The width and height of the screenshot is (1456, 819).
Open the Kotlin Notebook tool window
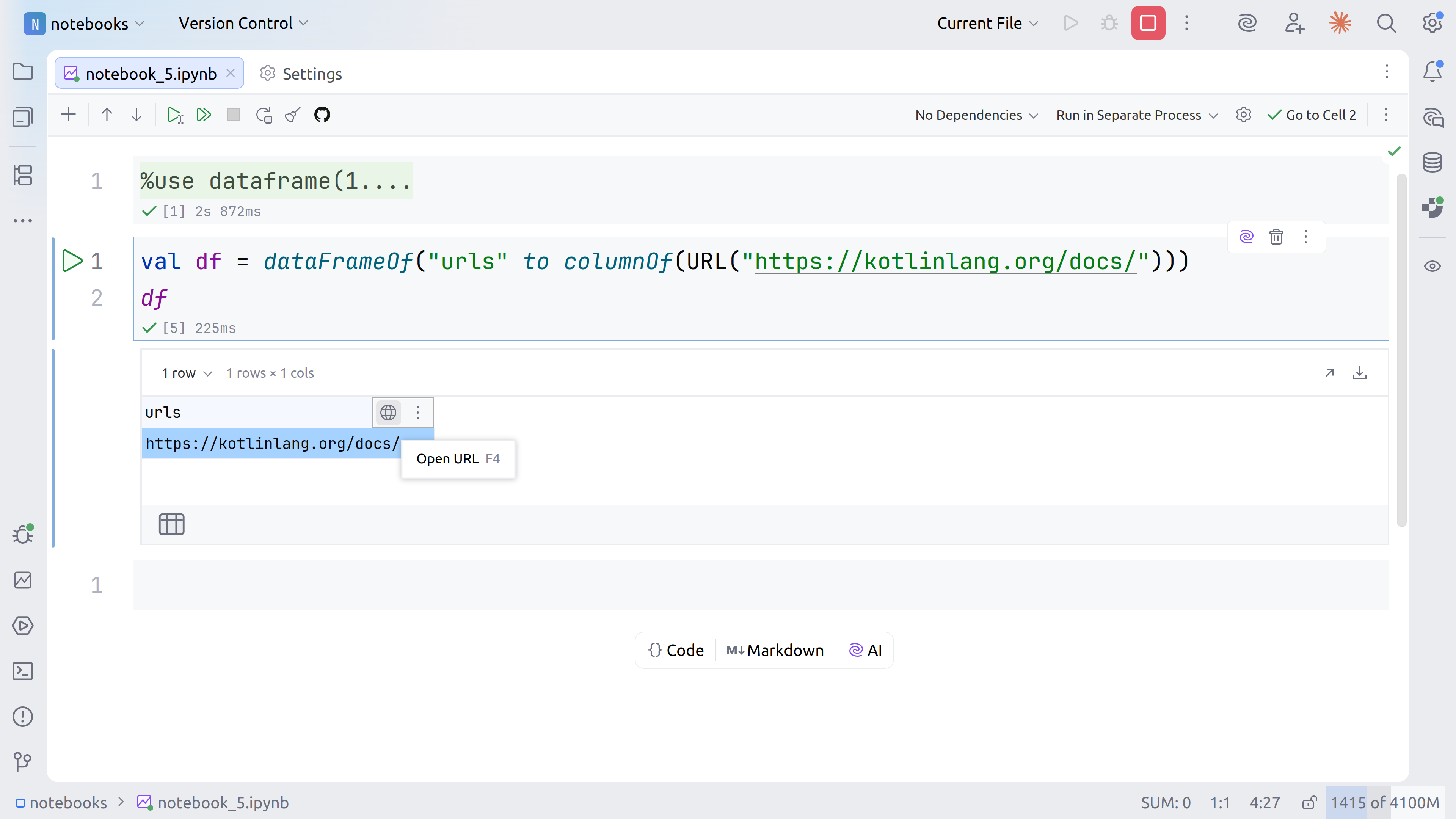[23, 580]
